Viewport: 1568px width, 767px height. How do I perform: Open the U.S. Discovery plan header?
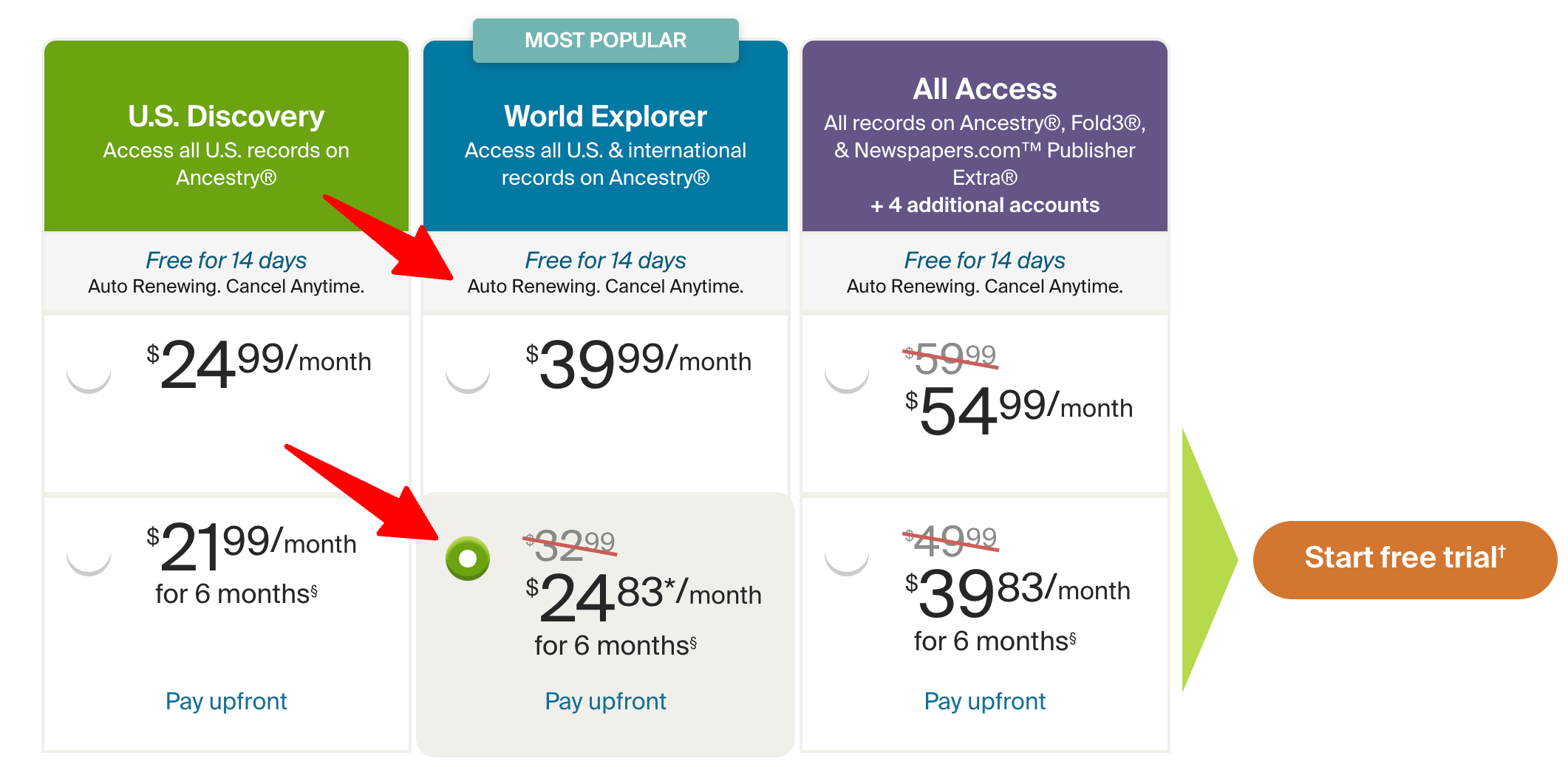coord(226,136)
